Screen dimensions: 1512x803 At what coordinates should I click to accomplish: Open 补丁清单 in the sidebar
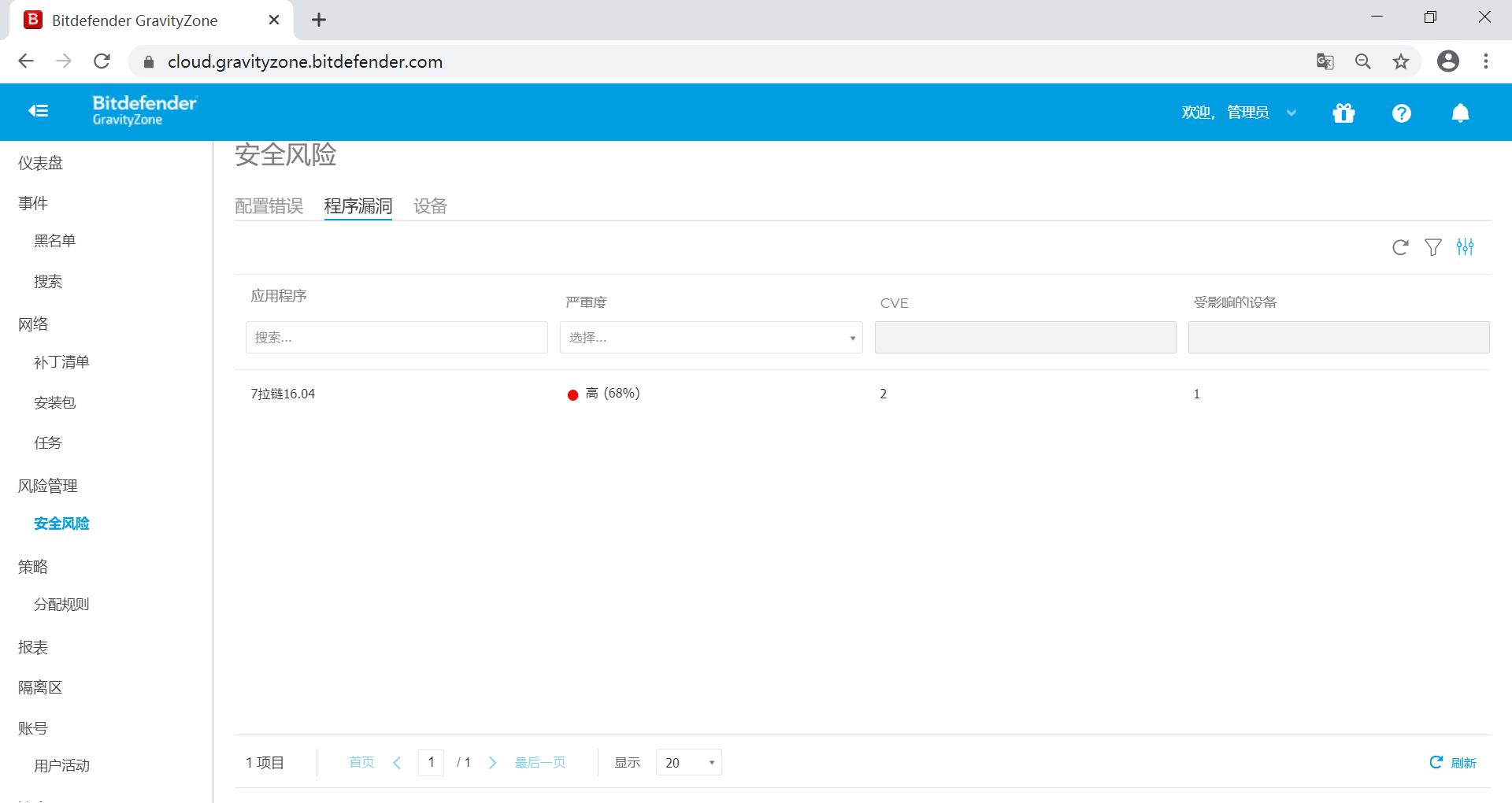click(x=61, y=362)
